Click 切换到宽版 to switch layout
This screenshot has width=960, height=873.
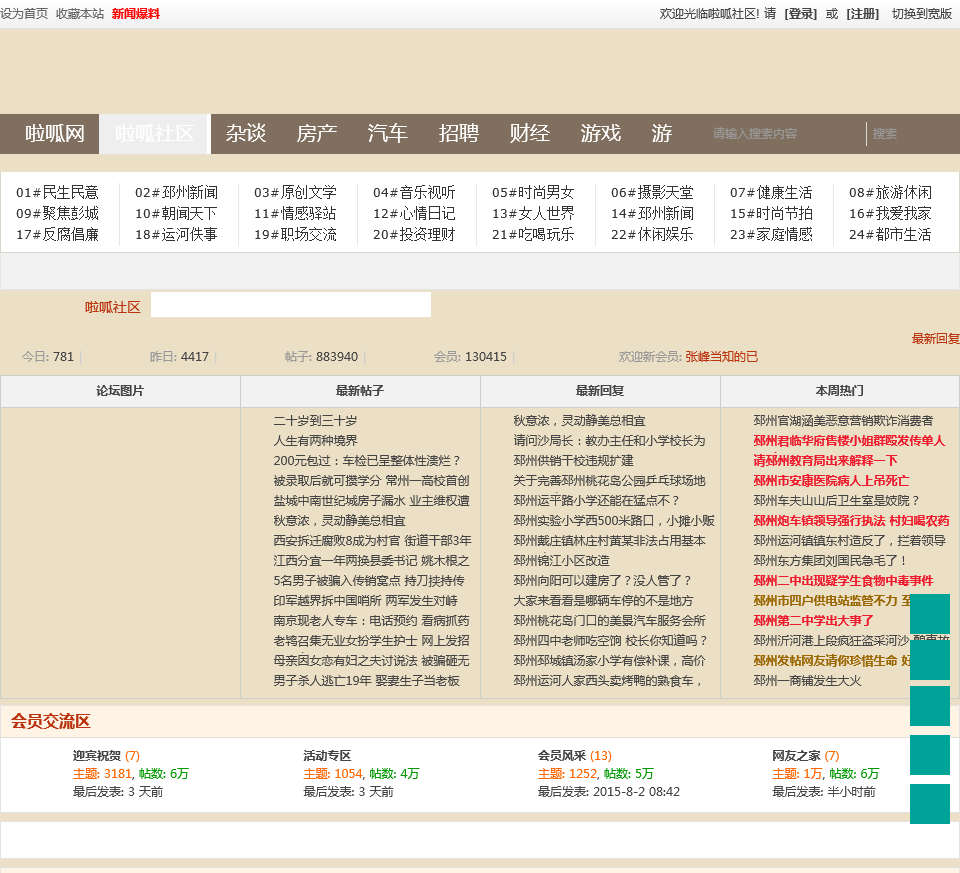[x=921, y=14]
